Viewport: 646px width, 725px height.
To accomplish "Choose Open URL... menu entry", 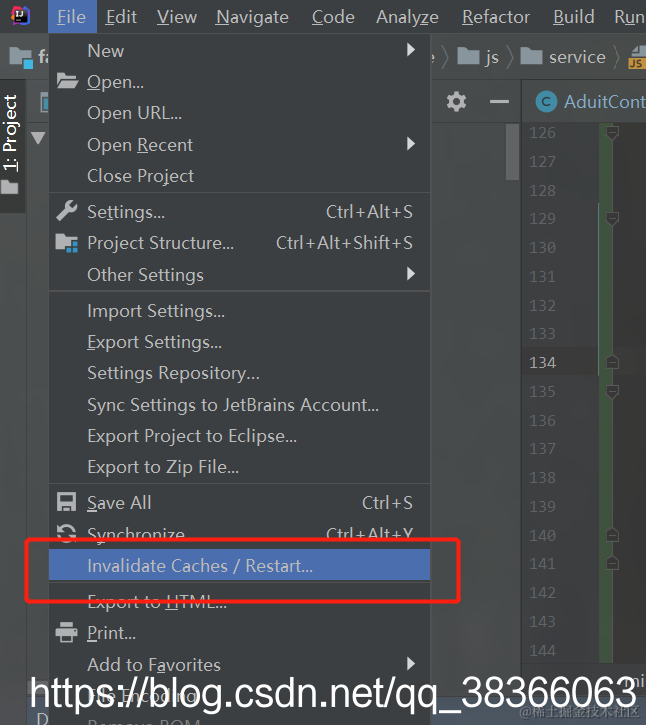I will point(240,113).
